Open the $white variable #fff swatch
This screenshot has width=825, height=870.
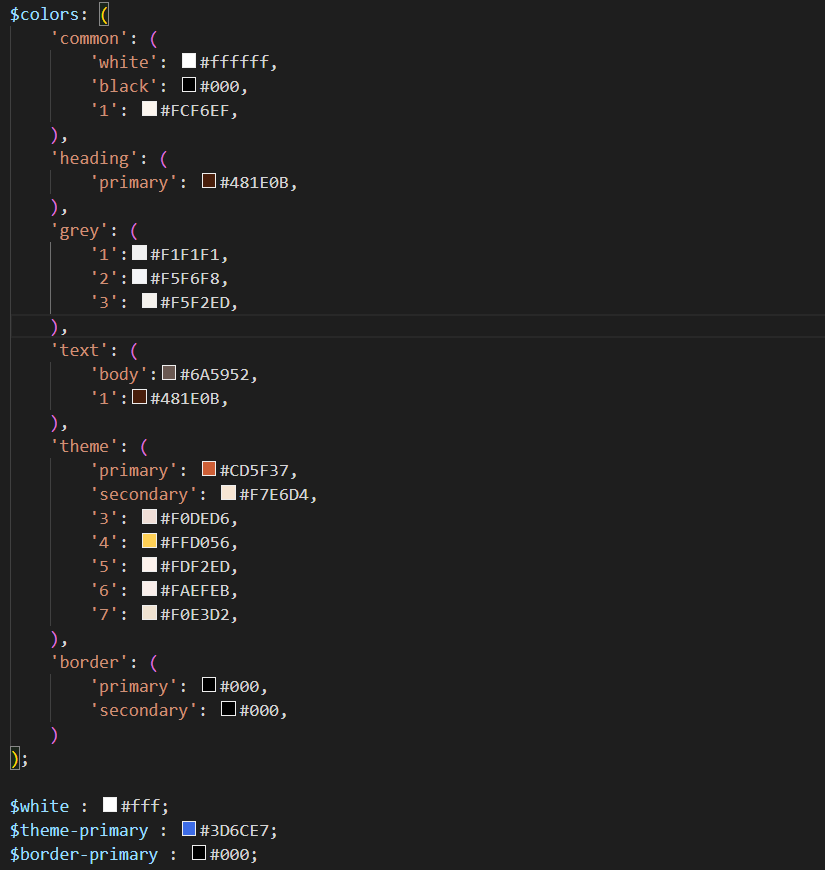tap(110, 806)
